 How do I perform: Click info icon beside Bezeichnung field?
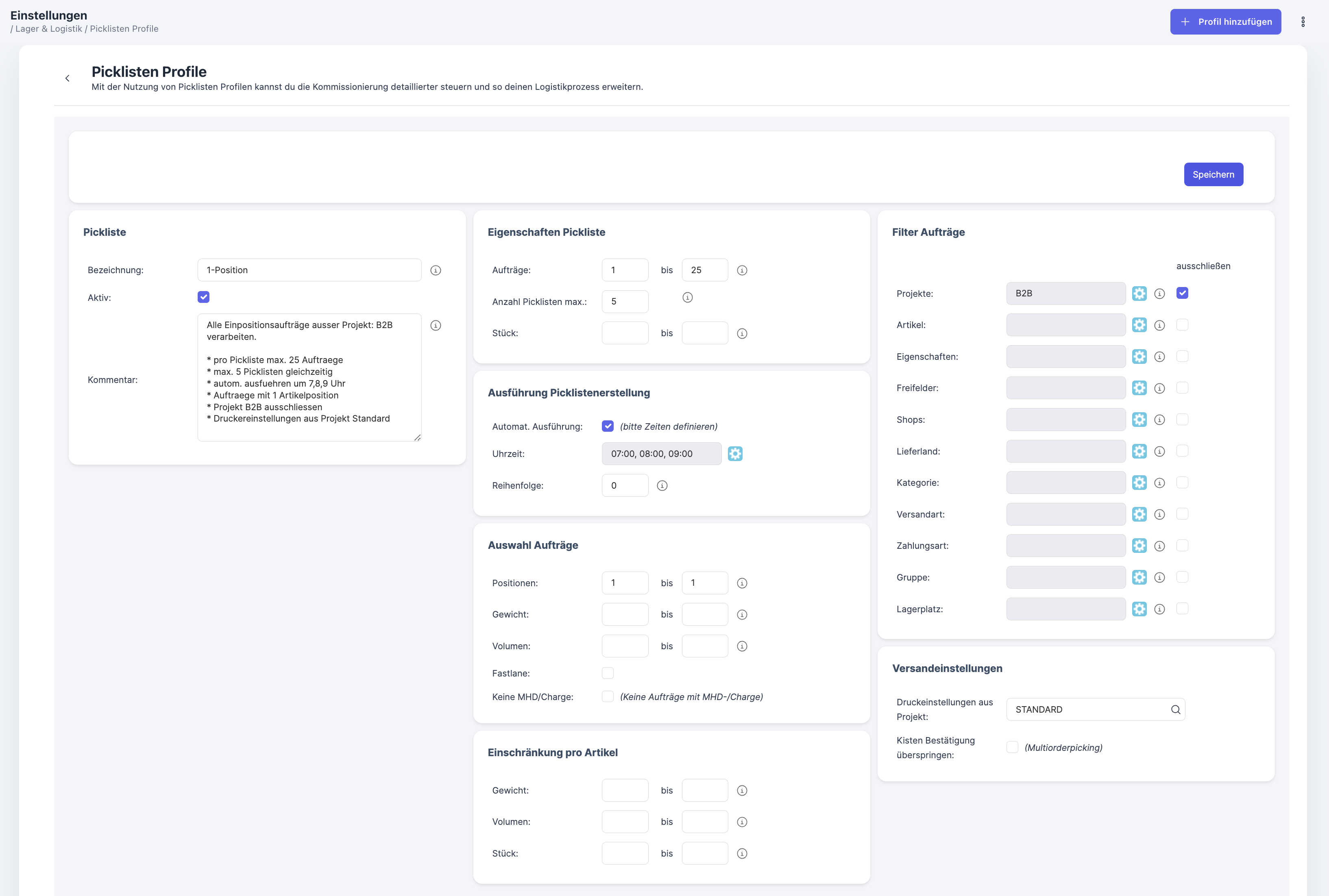click(436, 270)
